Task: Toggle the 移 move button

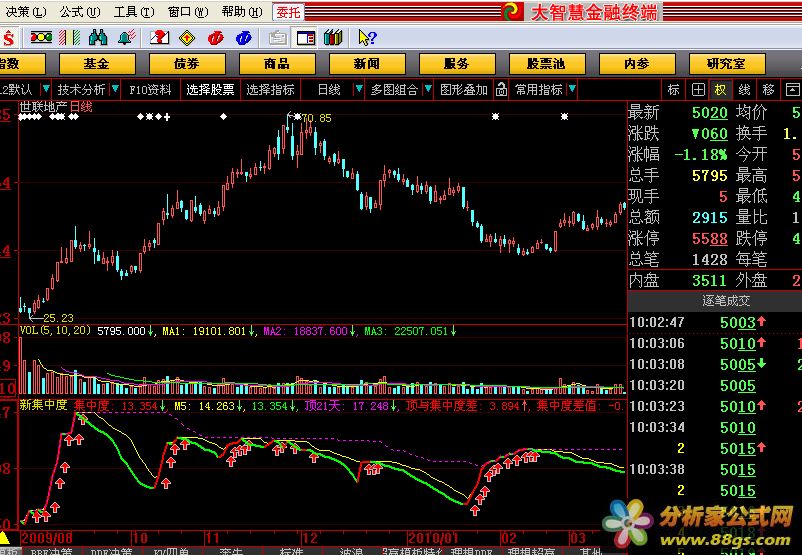Action: point(768,90)
